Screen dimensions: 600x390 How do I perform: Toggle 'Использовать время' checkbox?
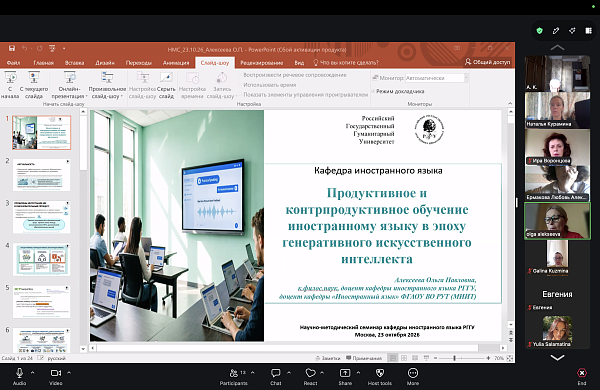click(x=241, y=85)
